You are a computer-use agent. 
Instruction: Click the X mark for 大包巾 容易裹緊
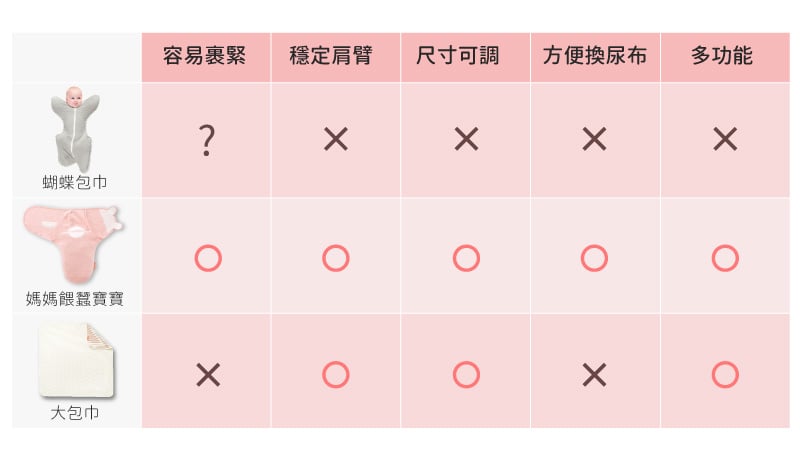pyautogui.click(x=207, y=375)
